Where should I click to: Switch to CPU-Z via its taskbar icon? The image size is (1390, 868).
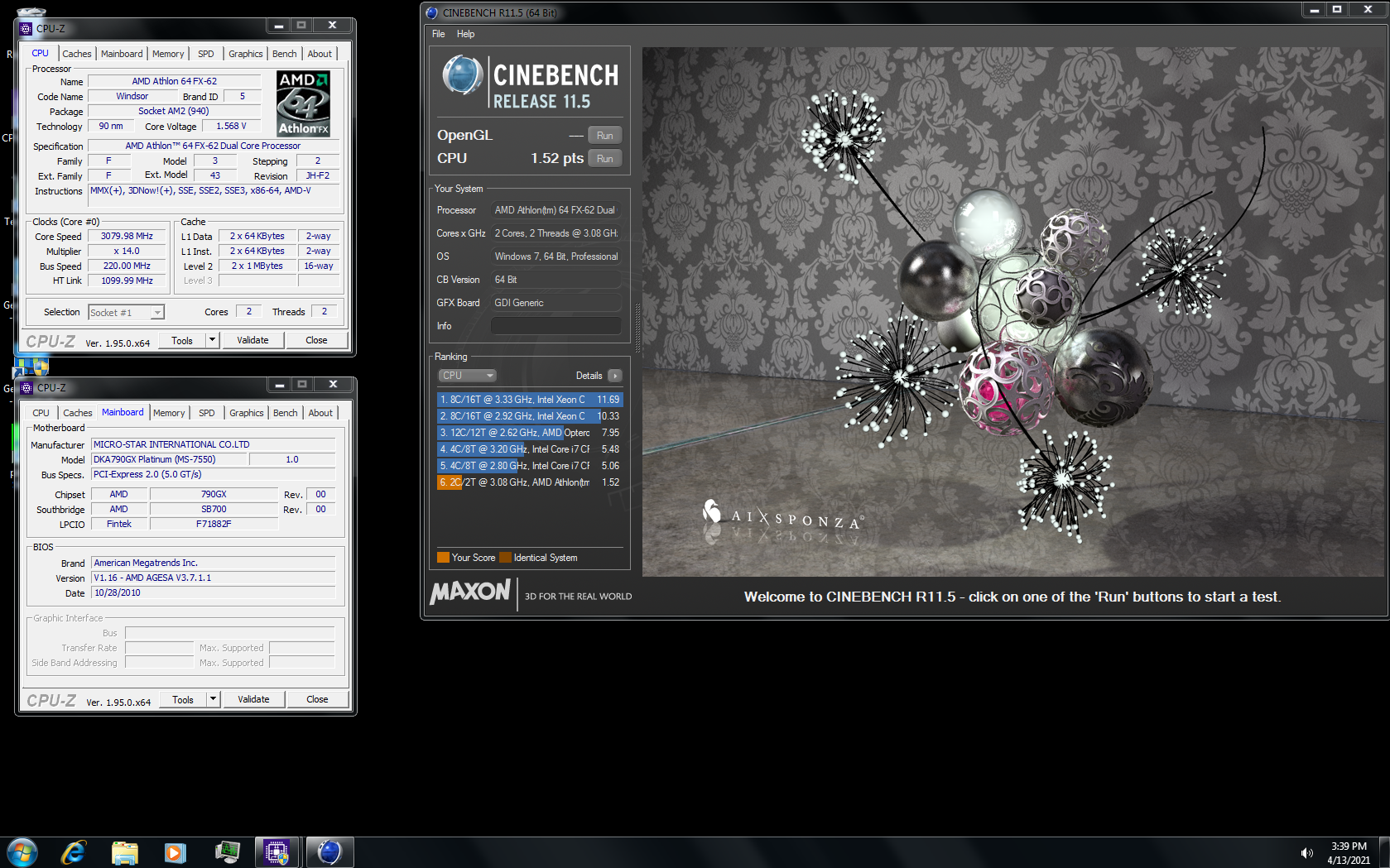[x=277, y=852]
